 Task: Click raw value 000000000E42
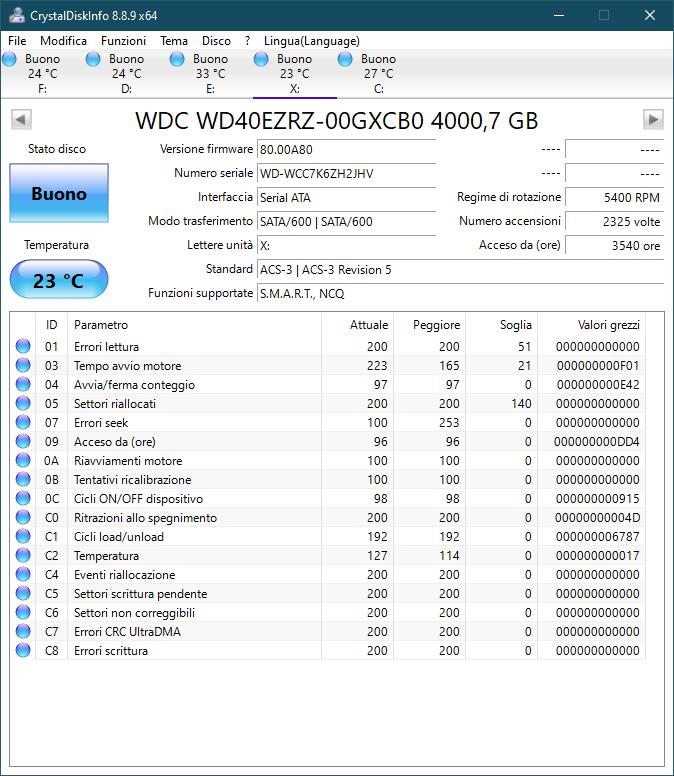point(598,385)
